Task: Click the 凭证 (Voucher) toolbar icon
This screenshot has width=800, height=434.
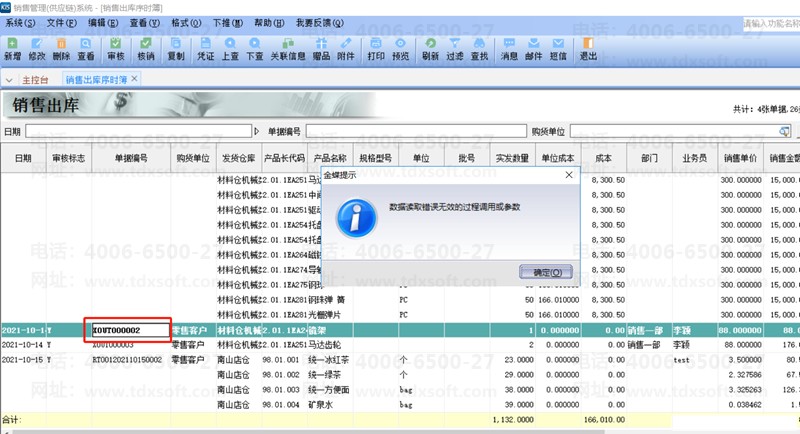Action: (x=204, y=49)
